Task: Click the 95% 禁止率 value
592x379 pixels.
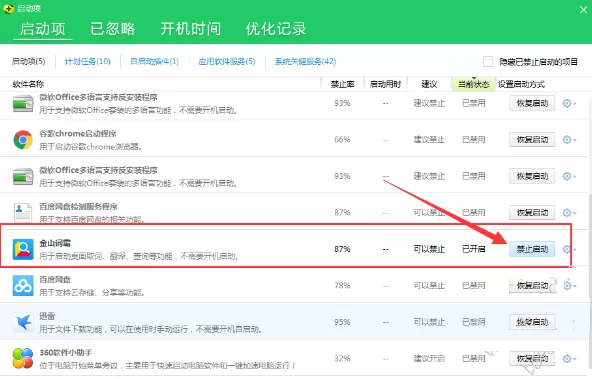Action: (342, 322)
